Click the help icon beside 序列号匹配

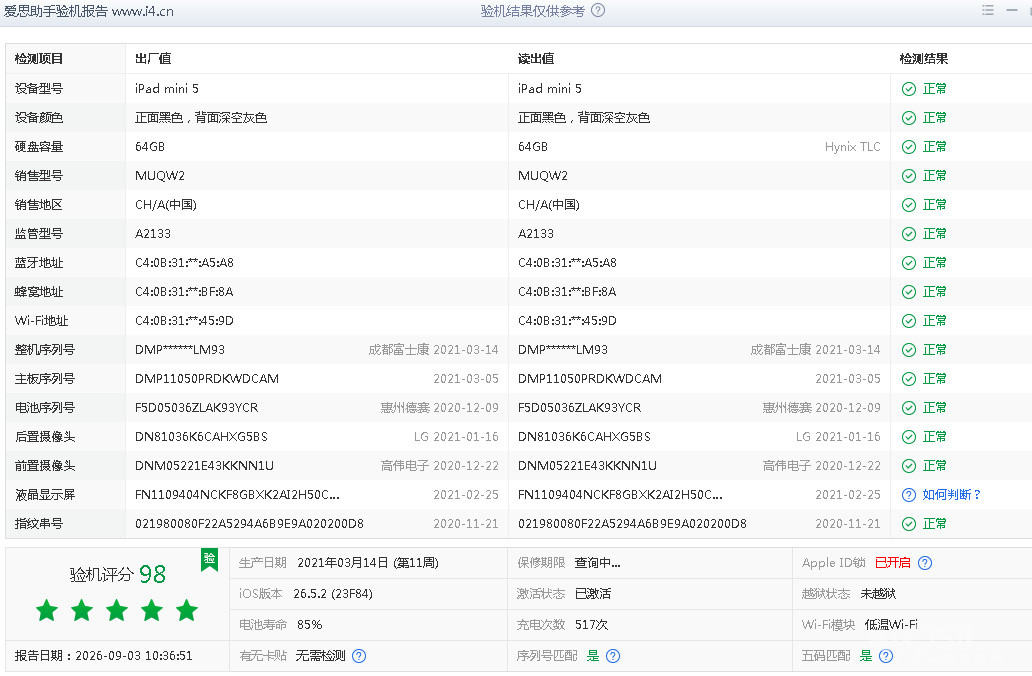tap(613, 656)
